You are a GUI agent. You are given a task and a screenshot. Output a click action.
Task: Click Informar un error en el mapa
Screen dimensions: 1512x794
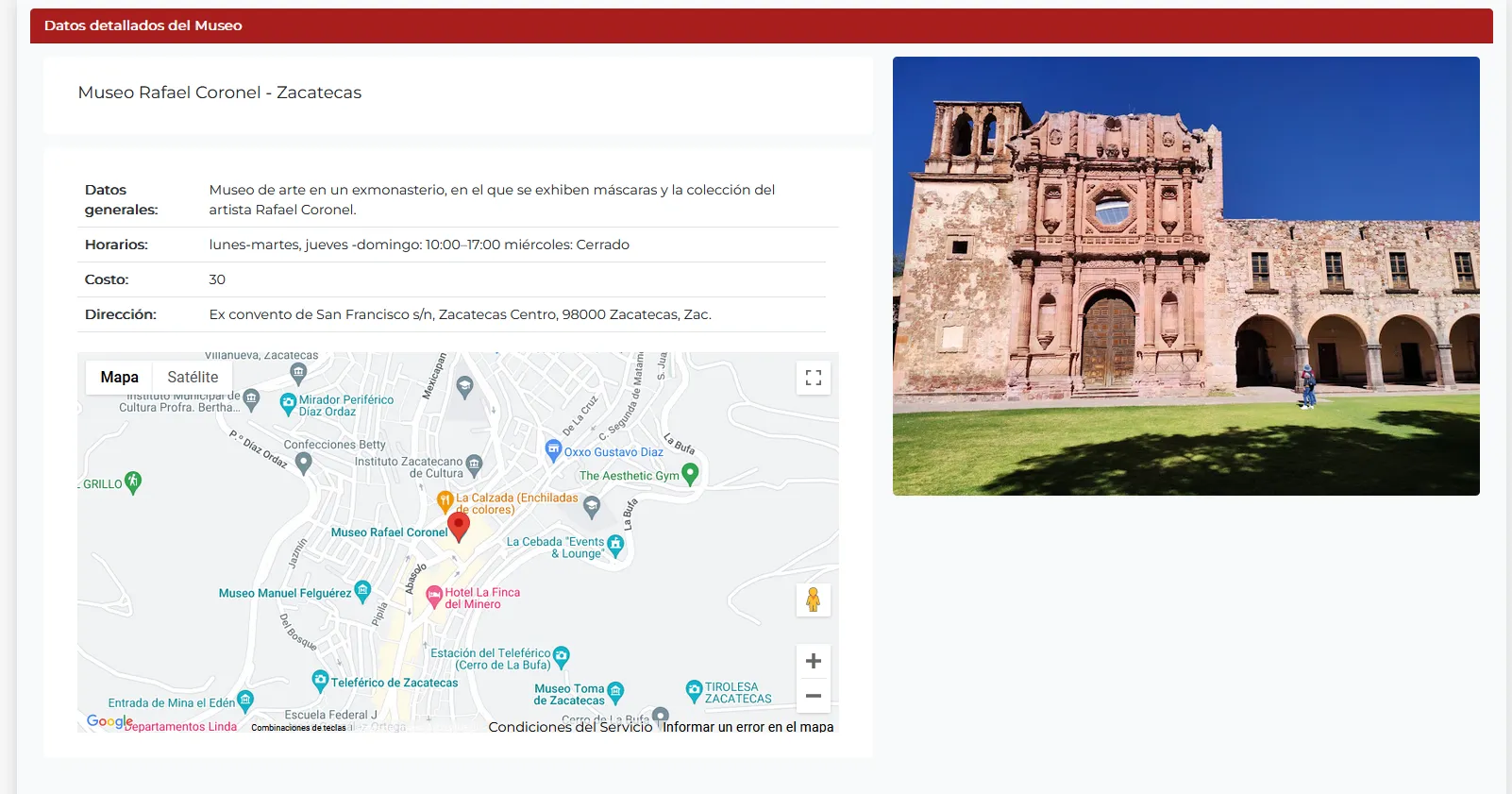(748, 727)
